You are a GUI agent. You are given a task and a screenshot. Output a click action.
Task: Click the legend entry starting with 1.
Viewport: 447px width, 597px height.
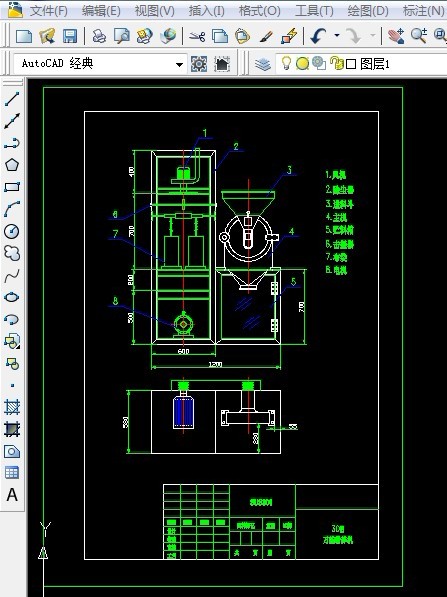[x=335, y=175]
